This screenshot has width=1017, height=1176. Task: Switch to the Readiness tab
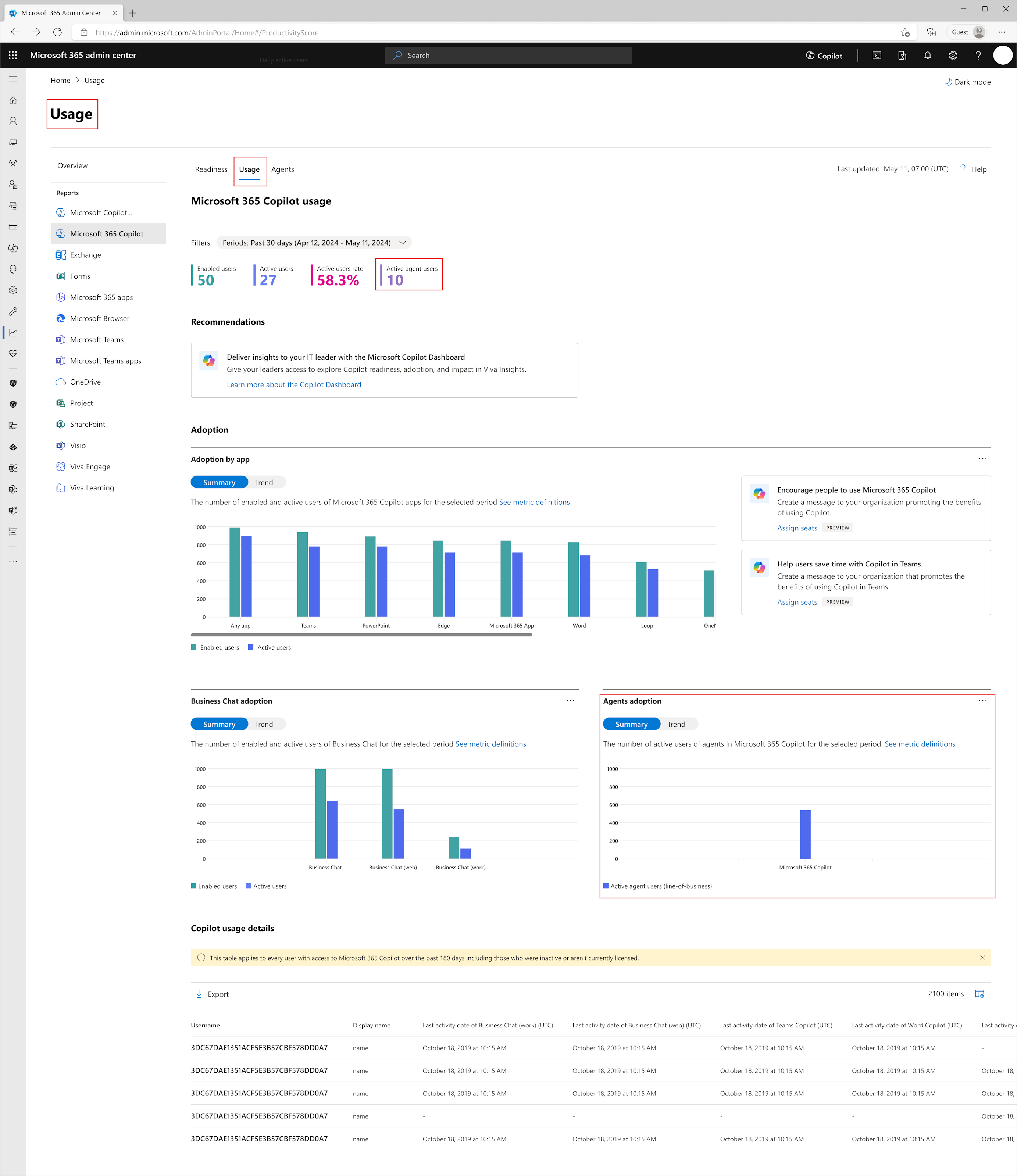point(211,169)
